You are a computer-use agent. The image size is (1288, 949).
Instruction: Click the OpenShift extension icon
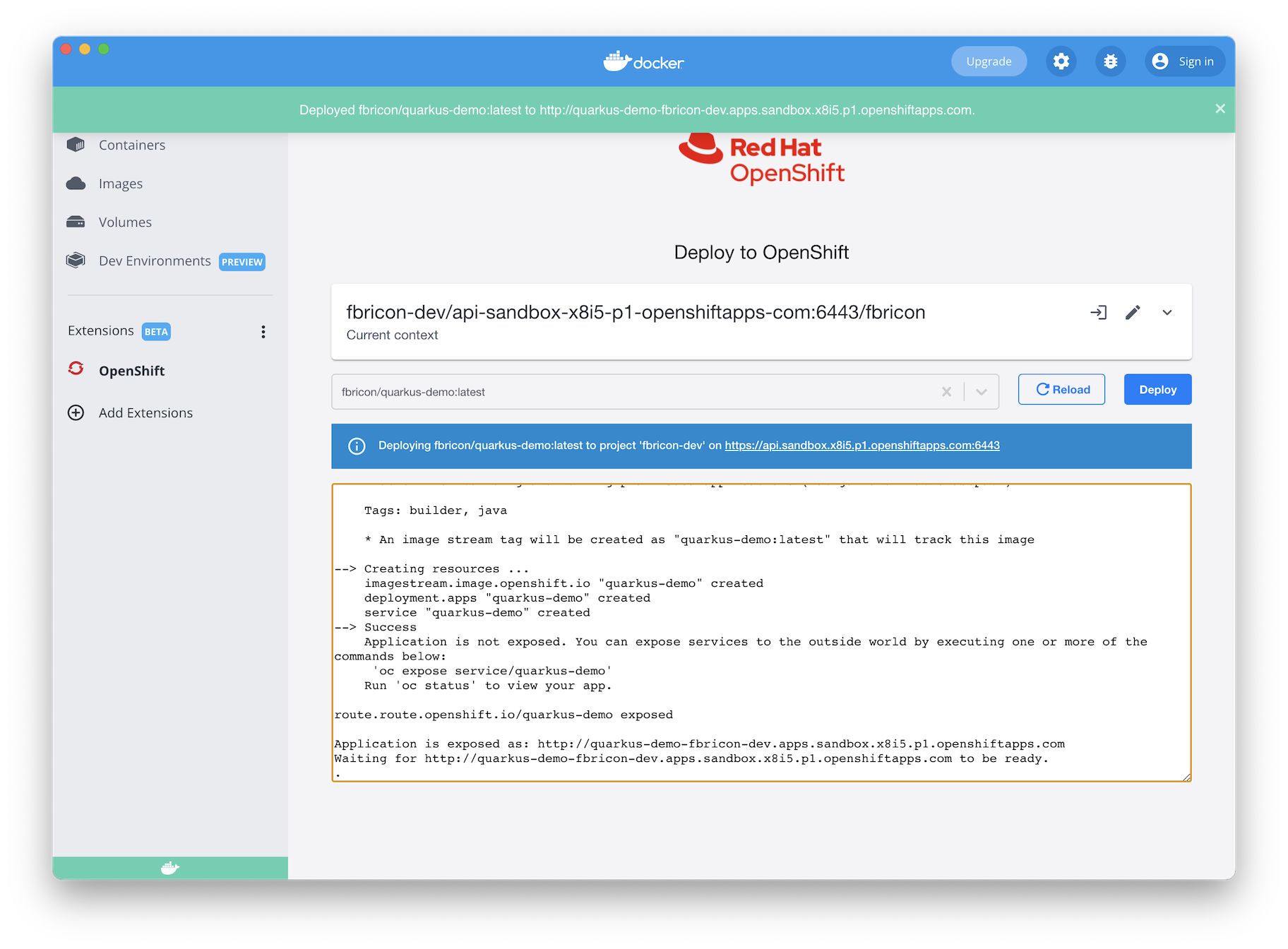pyautogui.click(x=76, y=369)
